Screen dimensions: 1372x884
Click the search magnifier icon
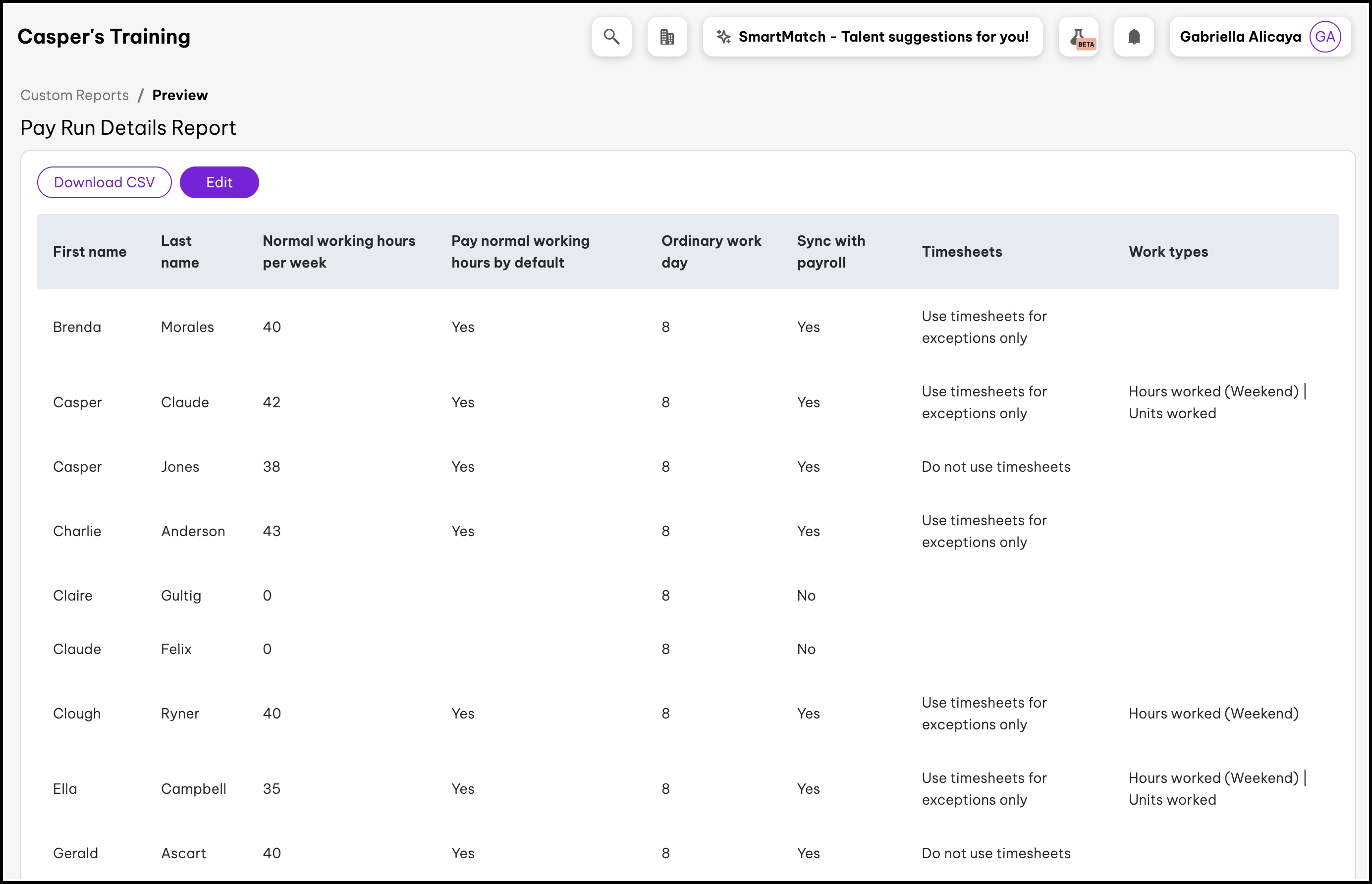coord(612,37)
